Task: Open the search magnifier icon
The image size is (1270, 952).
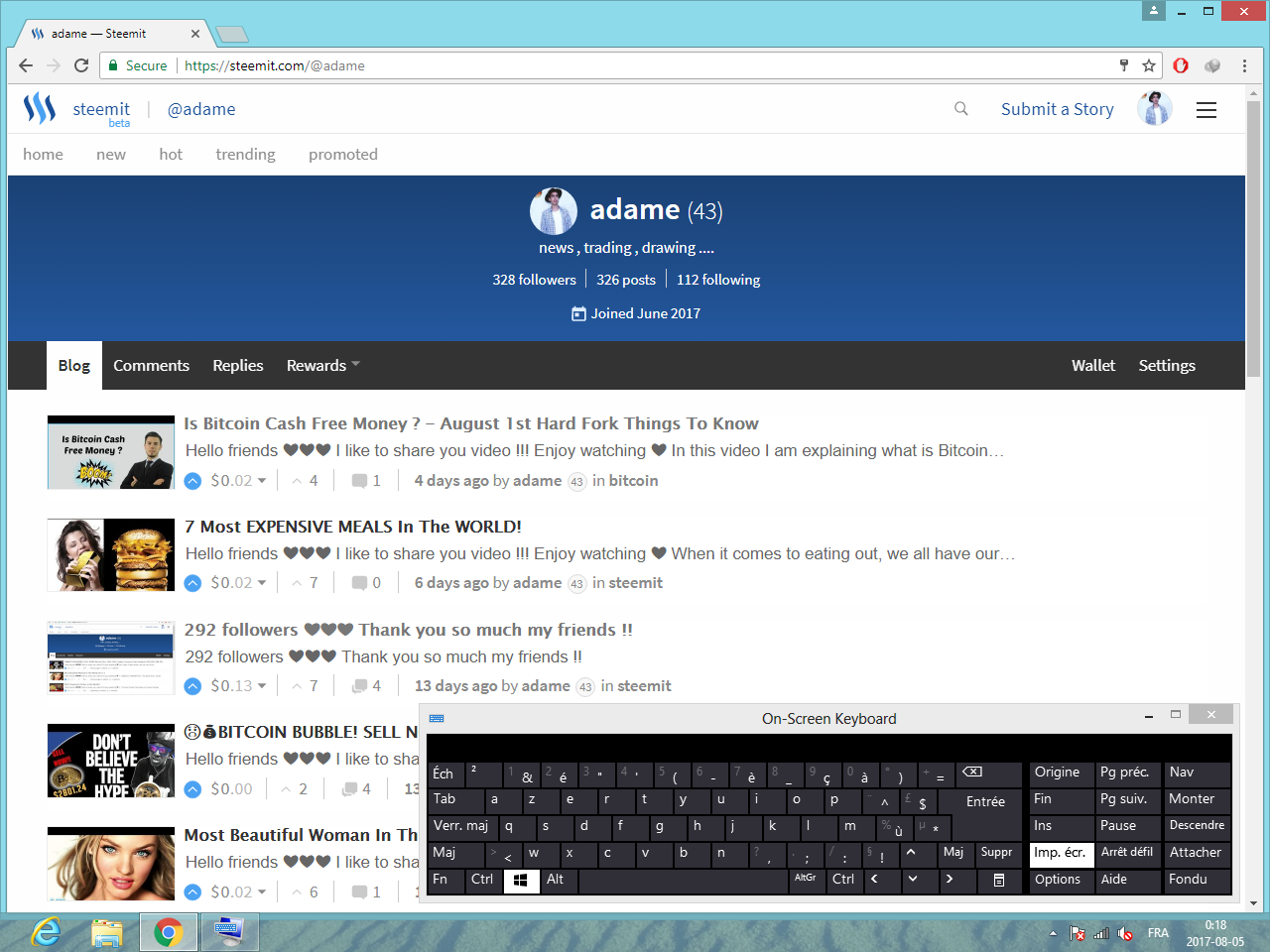Action: (x=960, y=108)
